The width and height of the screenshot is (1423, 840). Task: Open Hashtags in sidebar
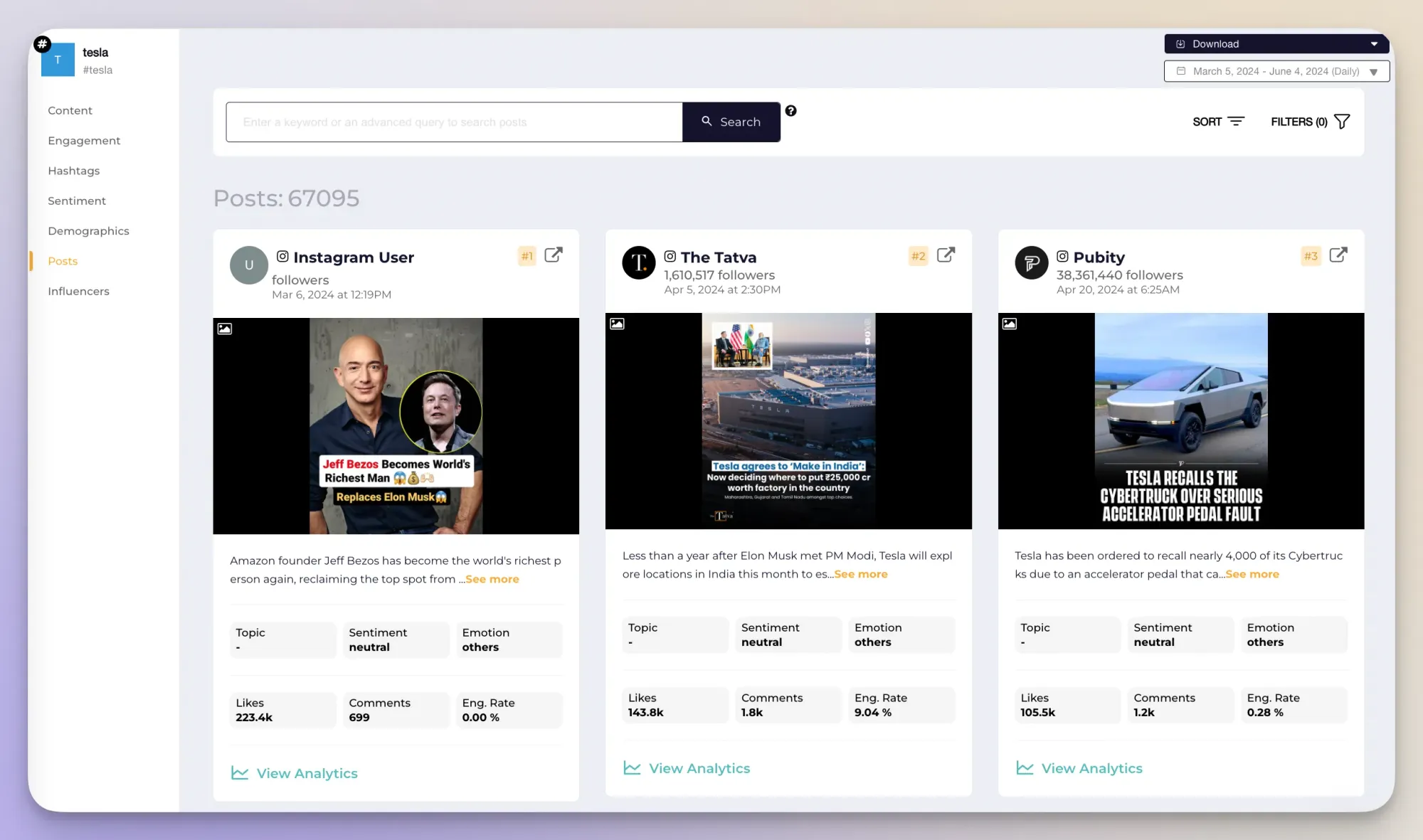[73, 171]
